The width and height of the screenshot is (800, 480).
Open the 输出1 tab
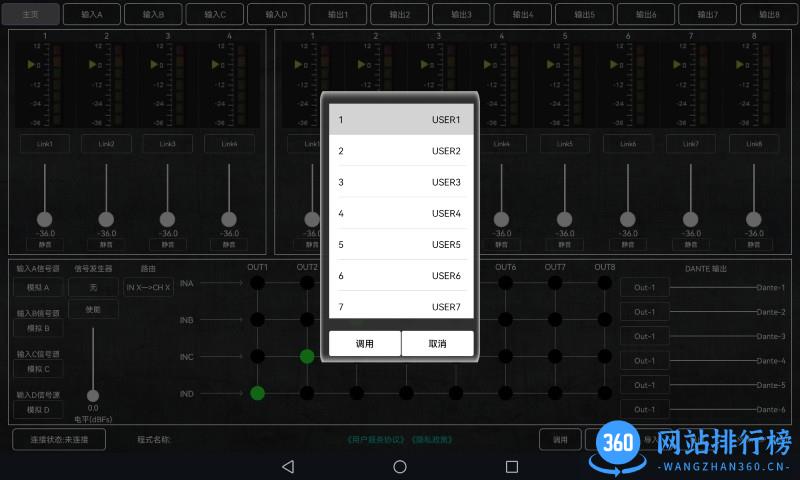pos(338,14)
